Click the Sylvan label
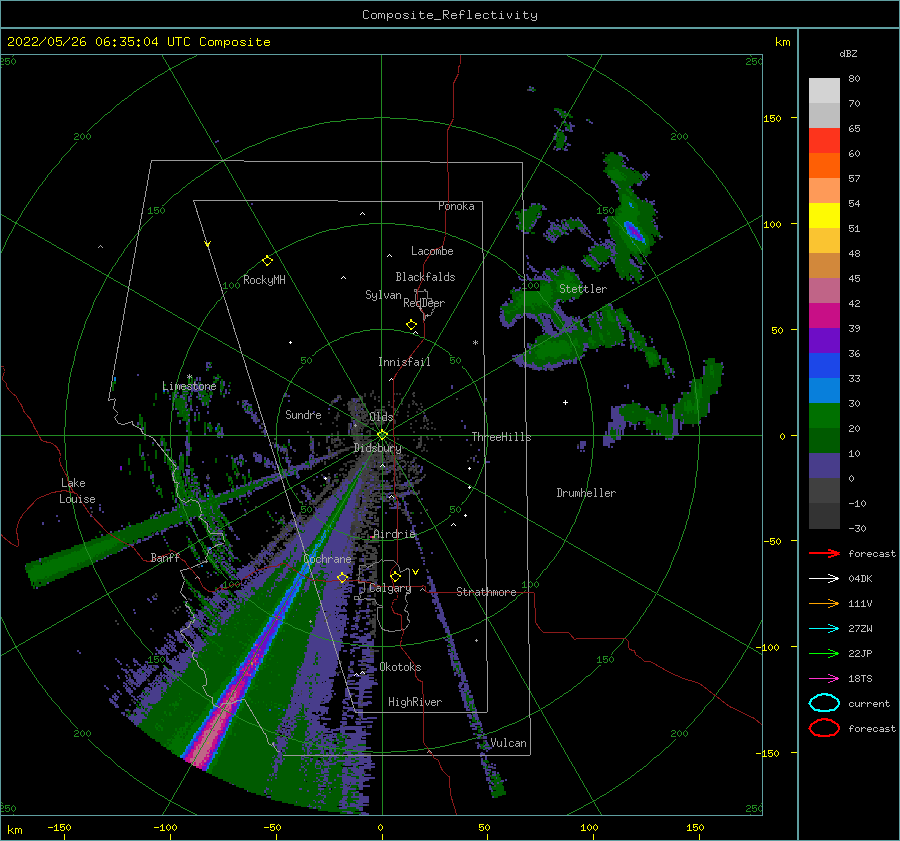Viewport: 900px width, 841px height. point(383,295)
